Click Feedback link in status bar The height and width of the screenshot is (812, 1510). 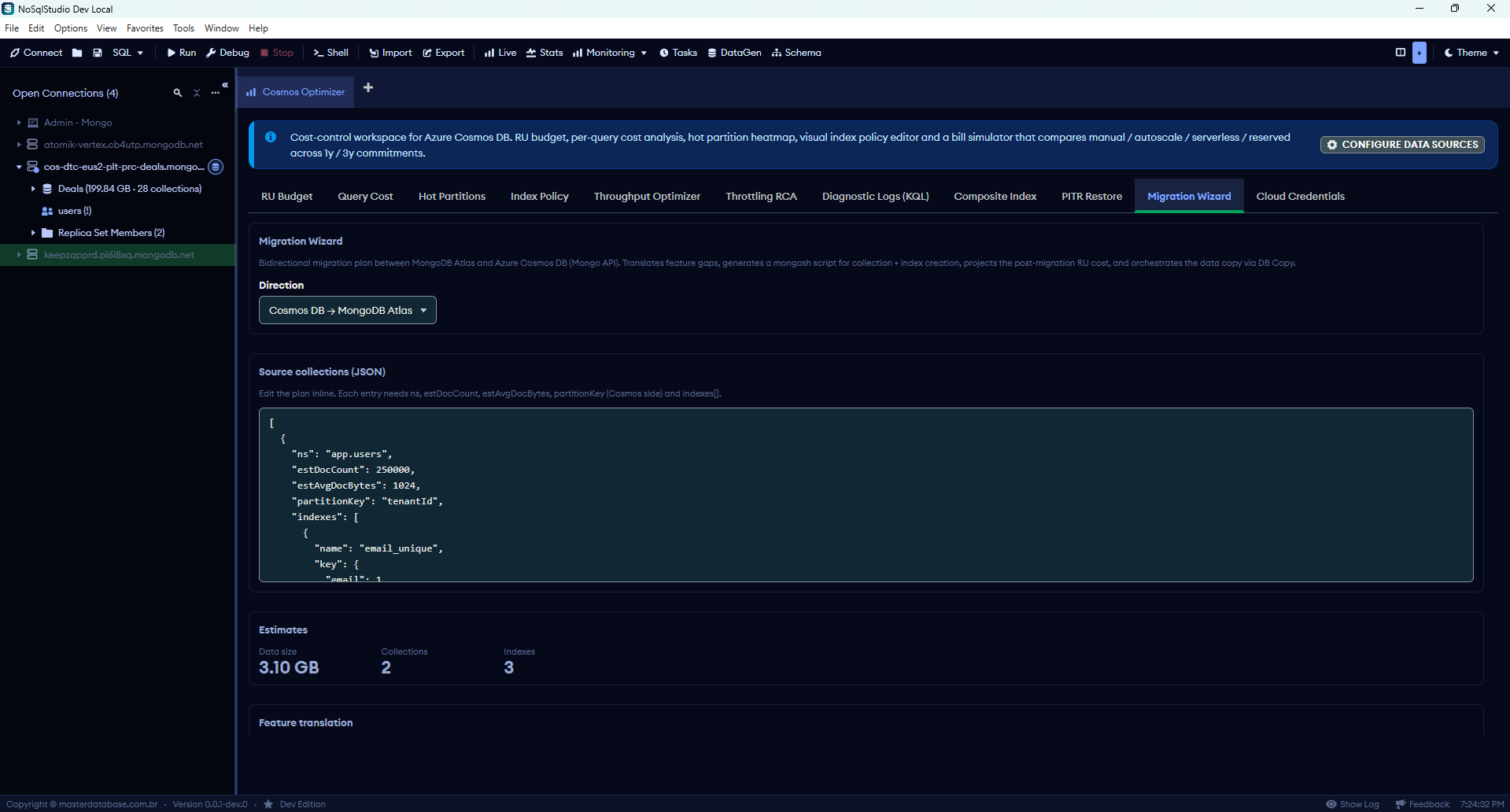coord(1422,804)
